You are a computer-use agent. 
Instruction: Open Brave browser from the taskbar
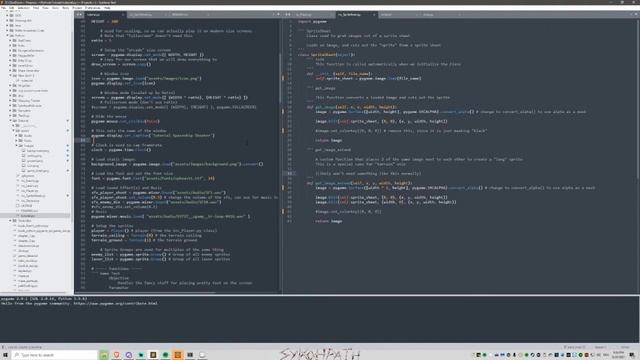(x=116, y=355)
